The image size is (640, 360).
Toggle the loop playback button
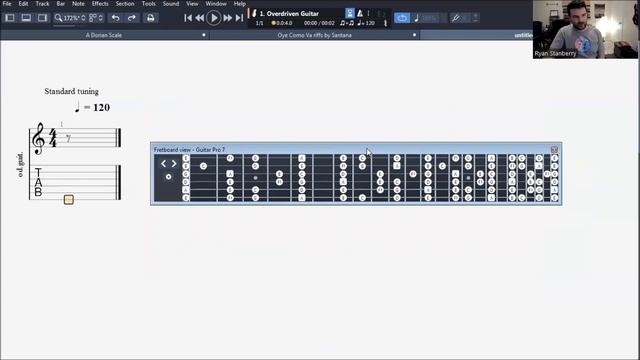click(x=402, y=18)
